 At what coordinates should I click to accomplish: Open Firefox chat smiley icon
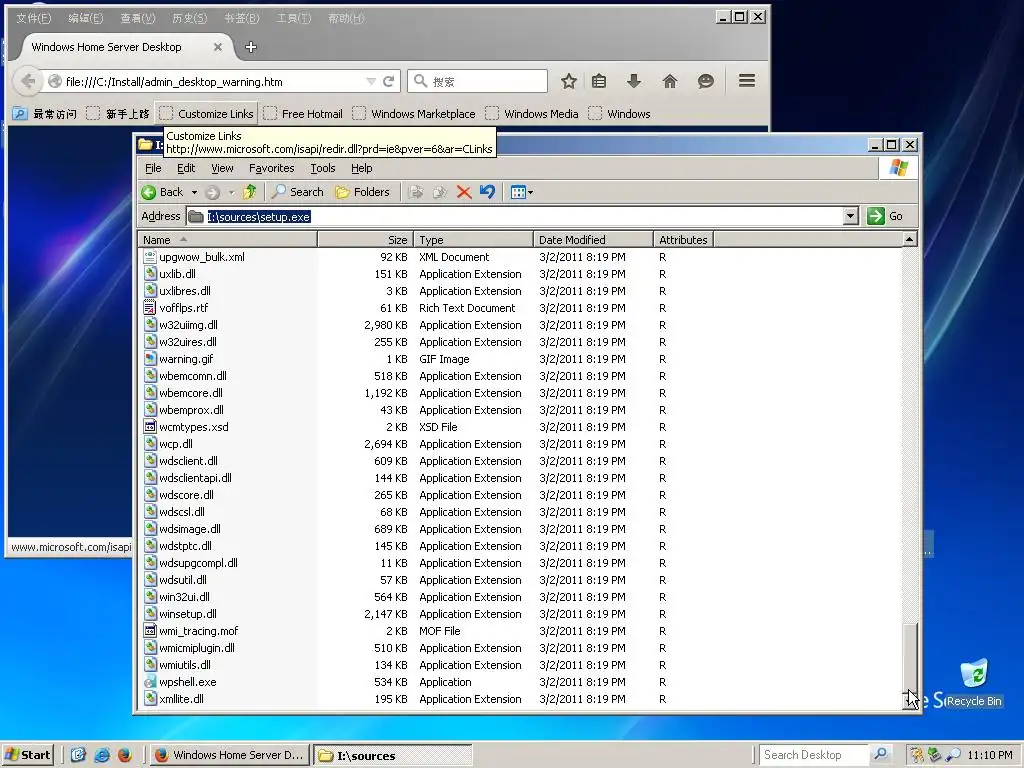click(x=705, y=81)
